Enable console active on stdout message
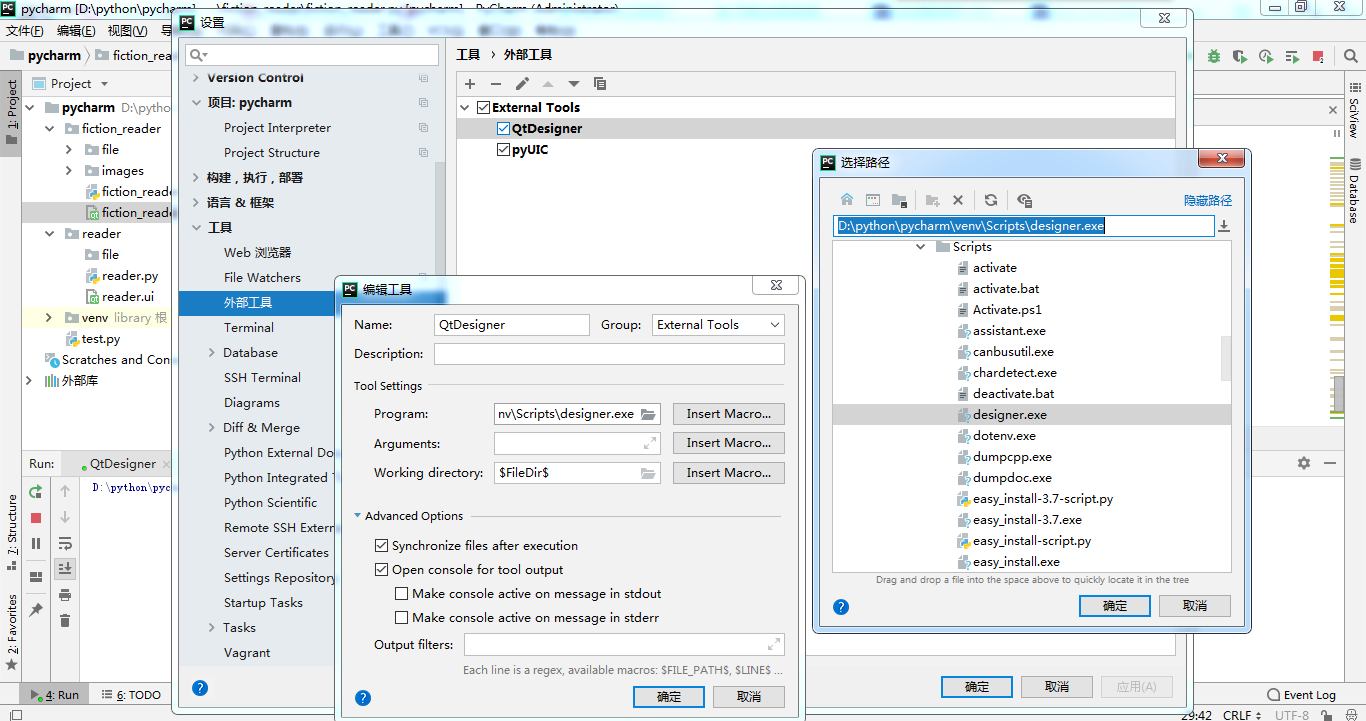This screenshot has height=721, width=1366. point(402,594)
